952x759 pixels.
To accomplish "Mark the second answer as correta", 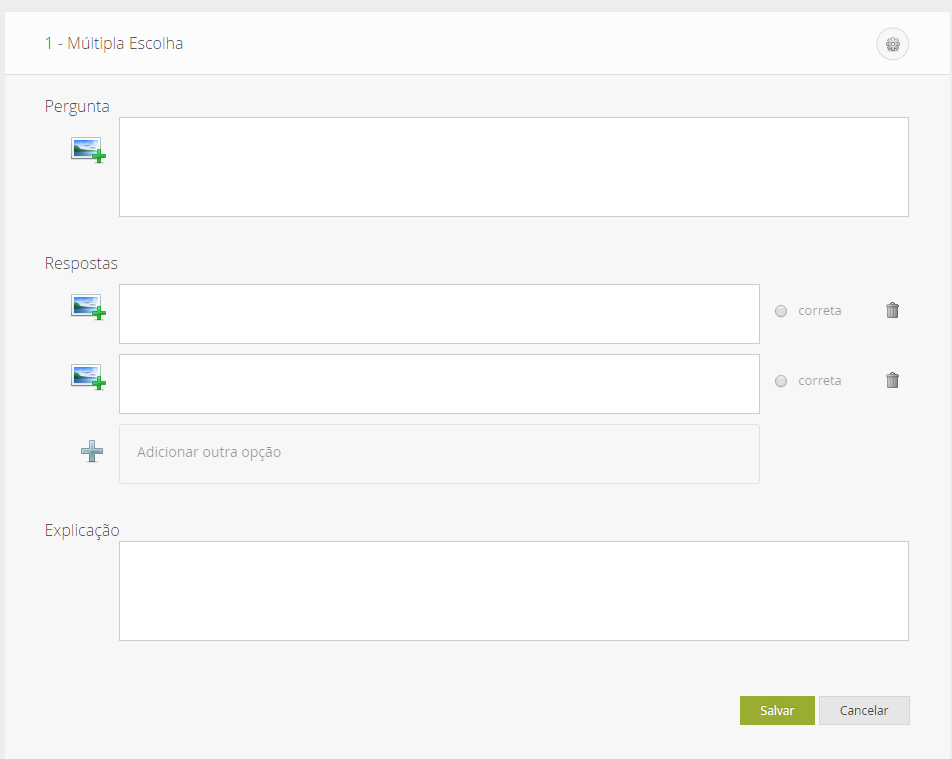I will [781, 381].
